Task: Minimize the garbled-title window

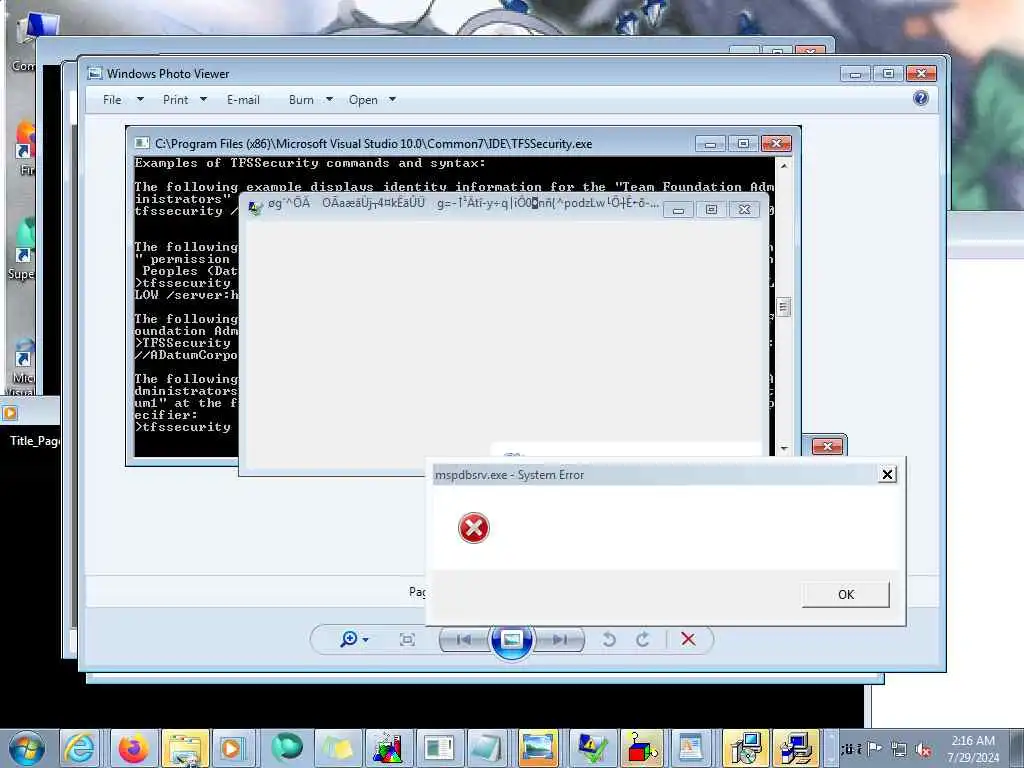Action: (x=679, y=210)
